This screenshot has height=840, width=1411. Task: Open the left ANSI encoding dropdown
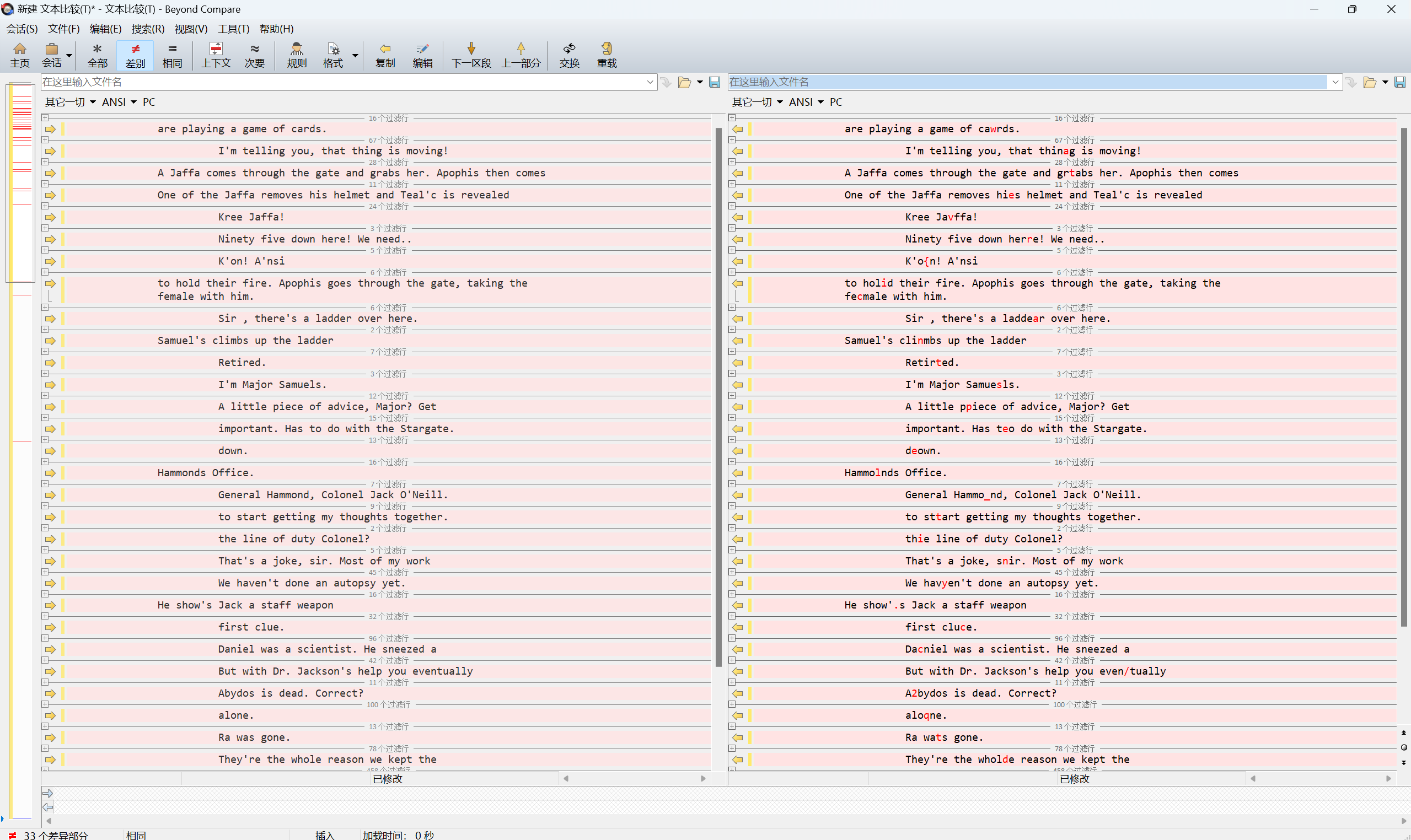tap(119, 102)
